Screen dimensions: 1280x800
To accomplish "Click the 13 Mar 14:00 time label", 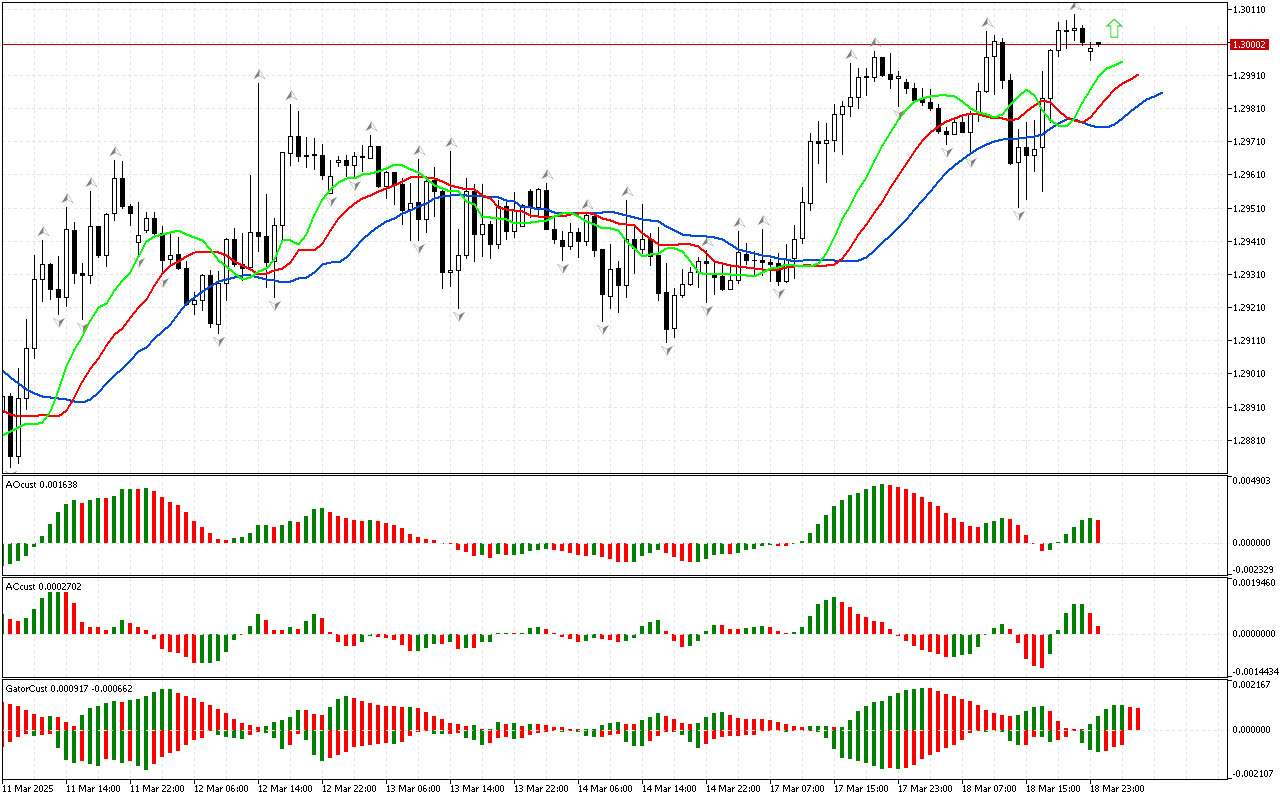I will (477, 788).
